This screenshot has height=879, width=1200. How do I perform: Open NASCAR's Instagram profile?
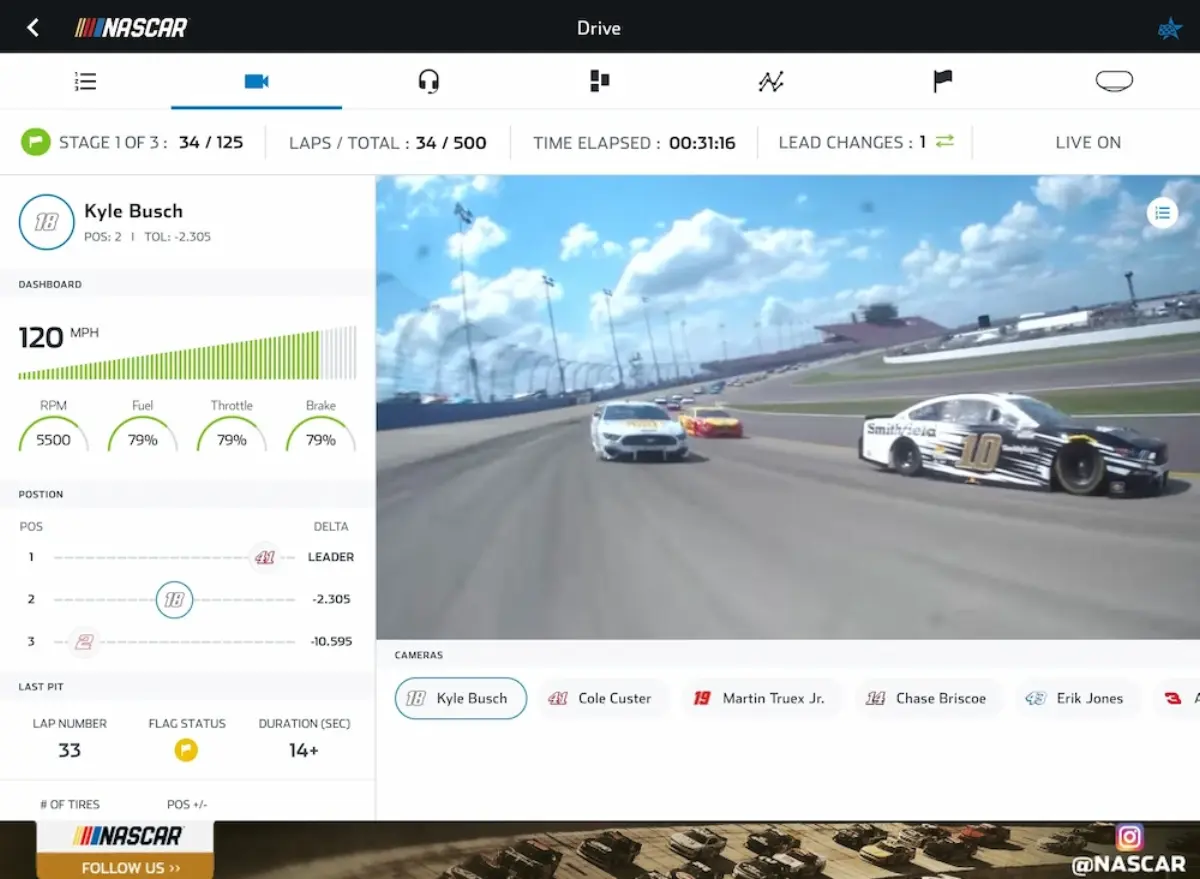(x=1130, y=837)
